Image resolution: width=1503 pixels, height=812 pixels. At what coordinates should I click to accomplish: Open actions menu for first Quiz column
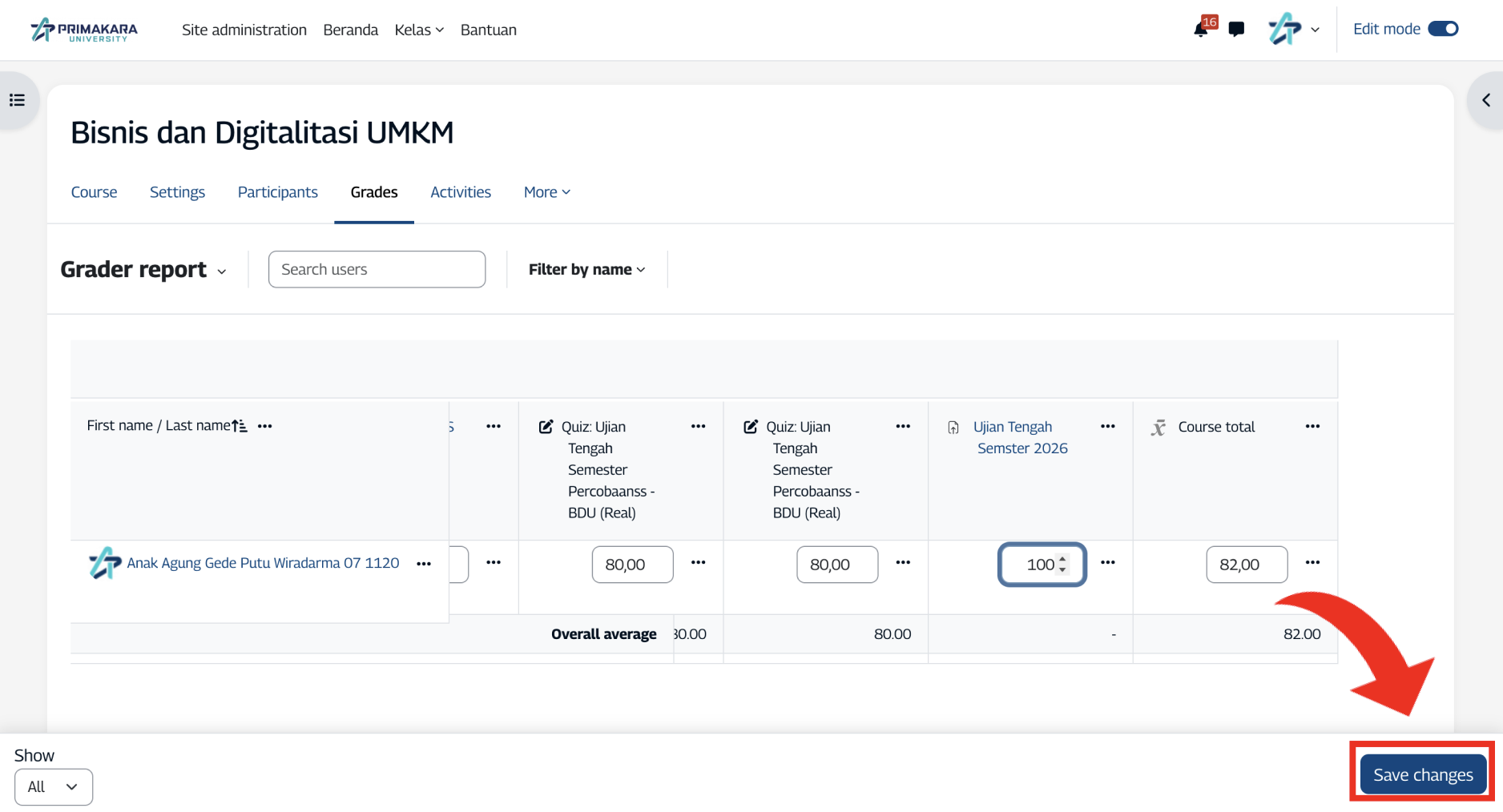click(698, 426)
